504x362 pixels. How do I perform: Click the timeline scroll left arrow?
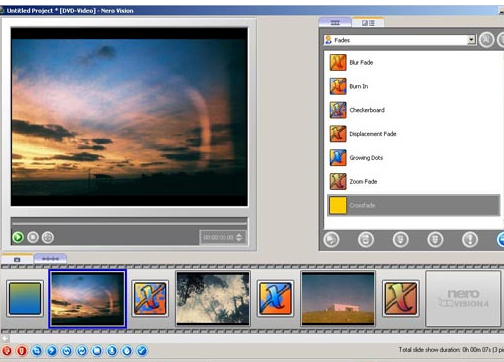click(x=5, y=338)
